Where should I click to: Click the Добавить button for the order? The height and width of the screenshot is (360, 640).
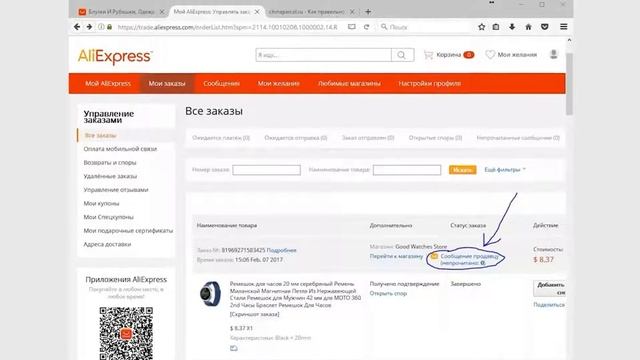[549, 288]
